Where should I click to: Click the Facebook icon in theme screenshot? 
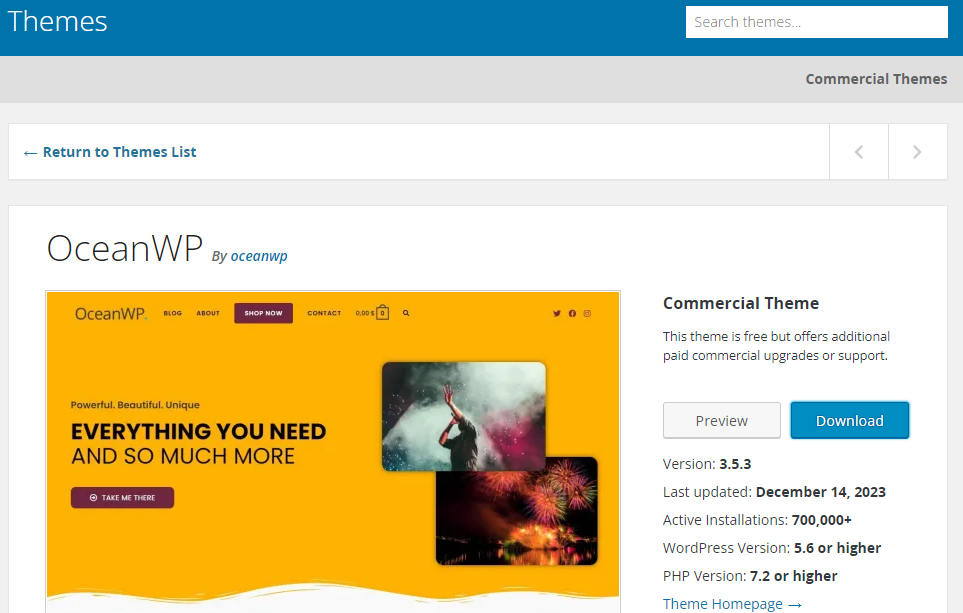[x=572, y=313]
